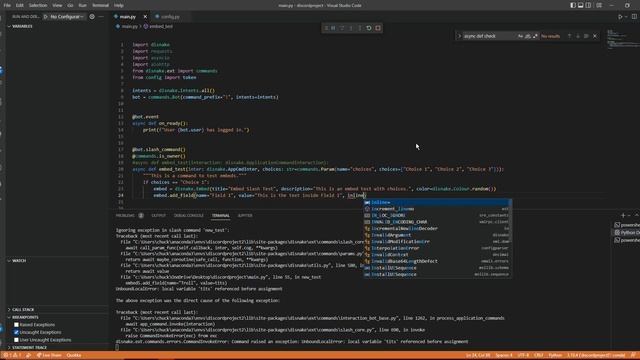Stop debugging with the red square
Screen dimensions: 640x360
click(x=378, y=28)
